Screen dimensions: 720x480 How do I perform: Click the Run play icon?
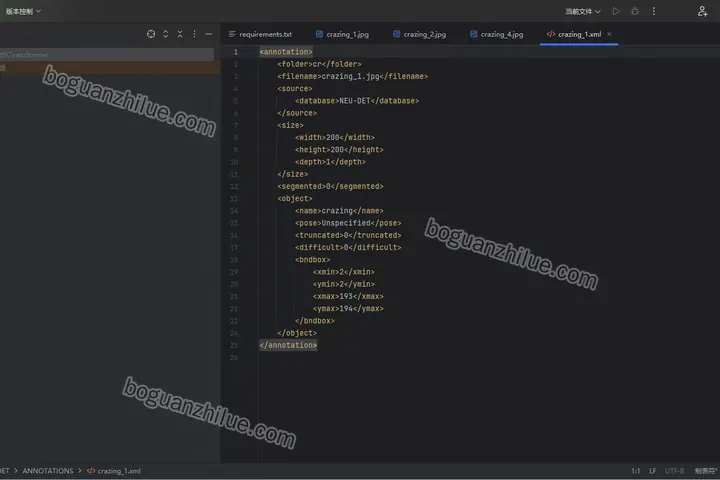(616, 11)
